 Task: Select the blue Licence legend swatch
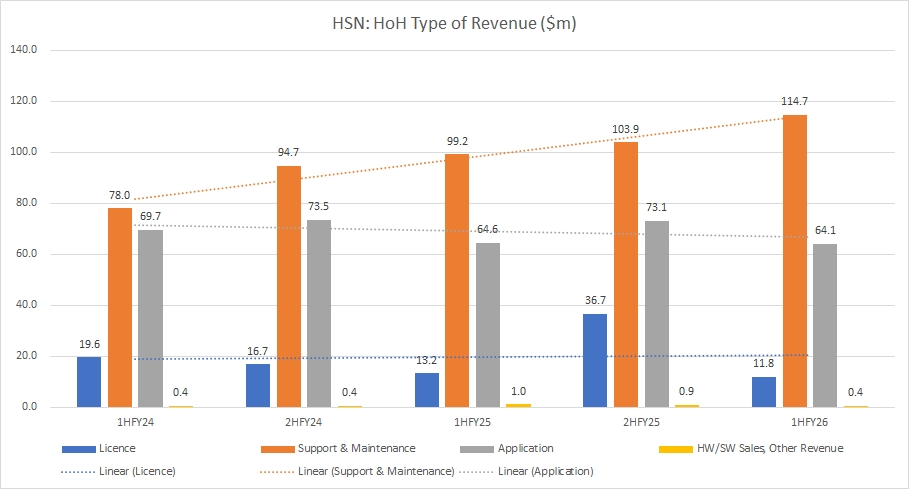pyautogui.click(x=84, y=448)
